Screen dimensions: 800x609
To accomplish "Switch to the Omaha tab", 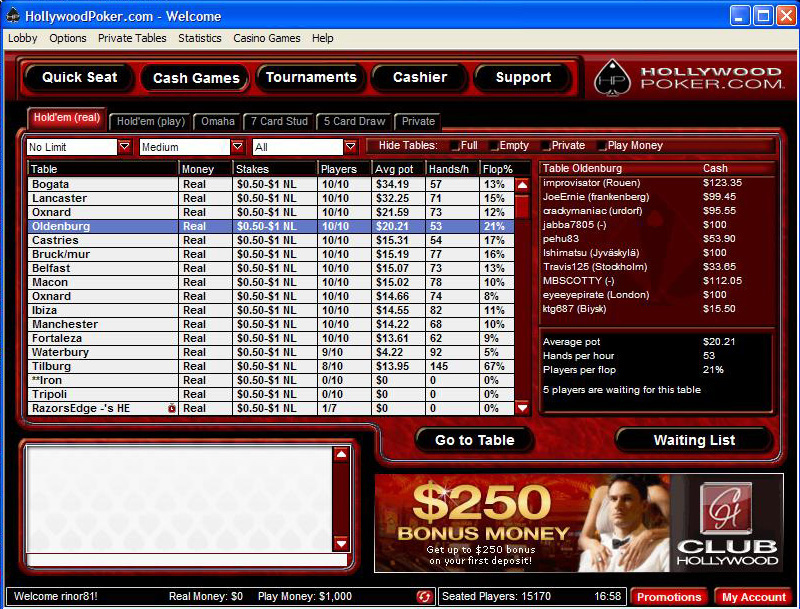I will pyautogui.click(x=218, y=121).
